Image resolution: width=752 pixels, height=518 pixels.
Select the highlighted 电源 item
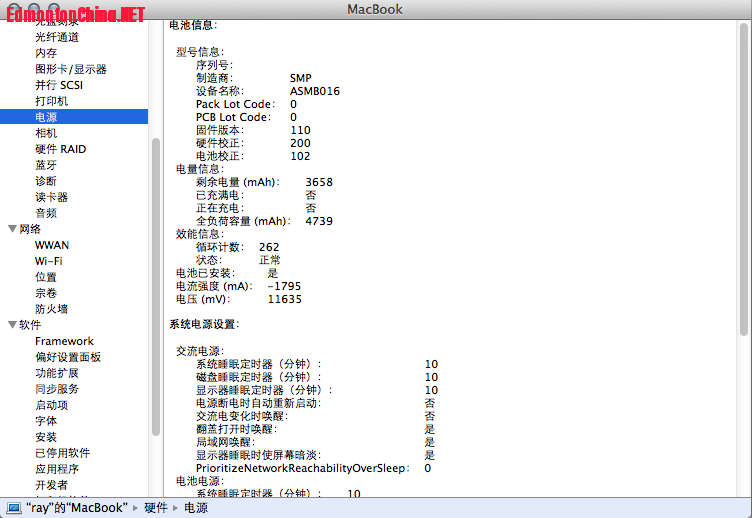point(74,117)
